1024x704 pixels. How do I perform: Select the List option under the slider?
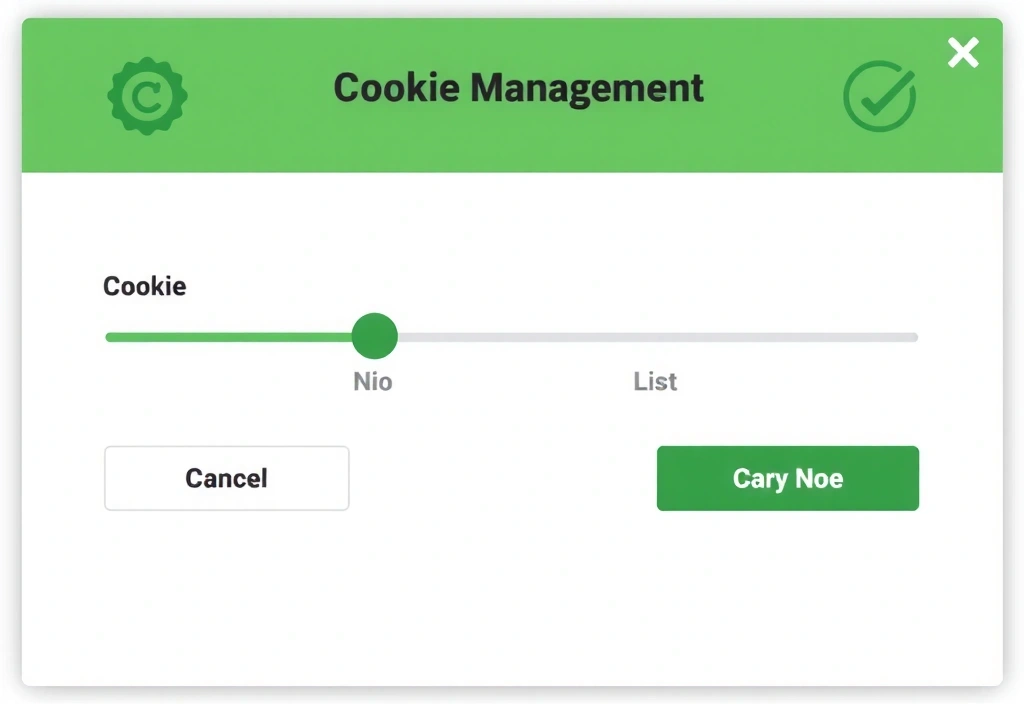(x=655, y=381)
